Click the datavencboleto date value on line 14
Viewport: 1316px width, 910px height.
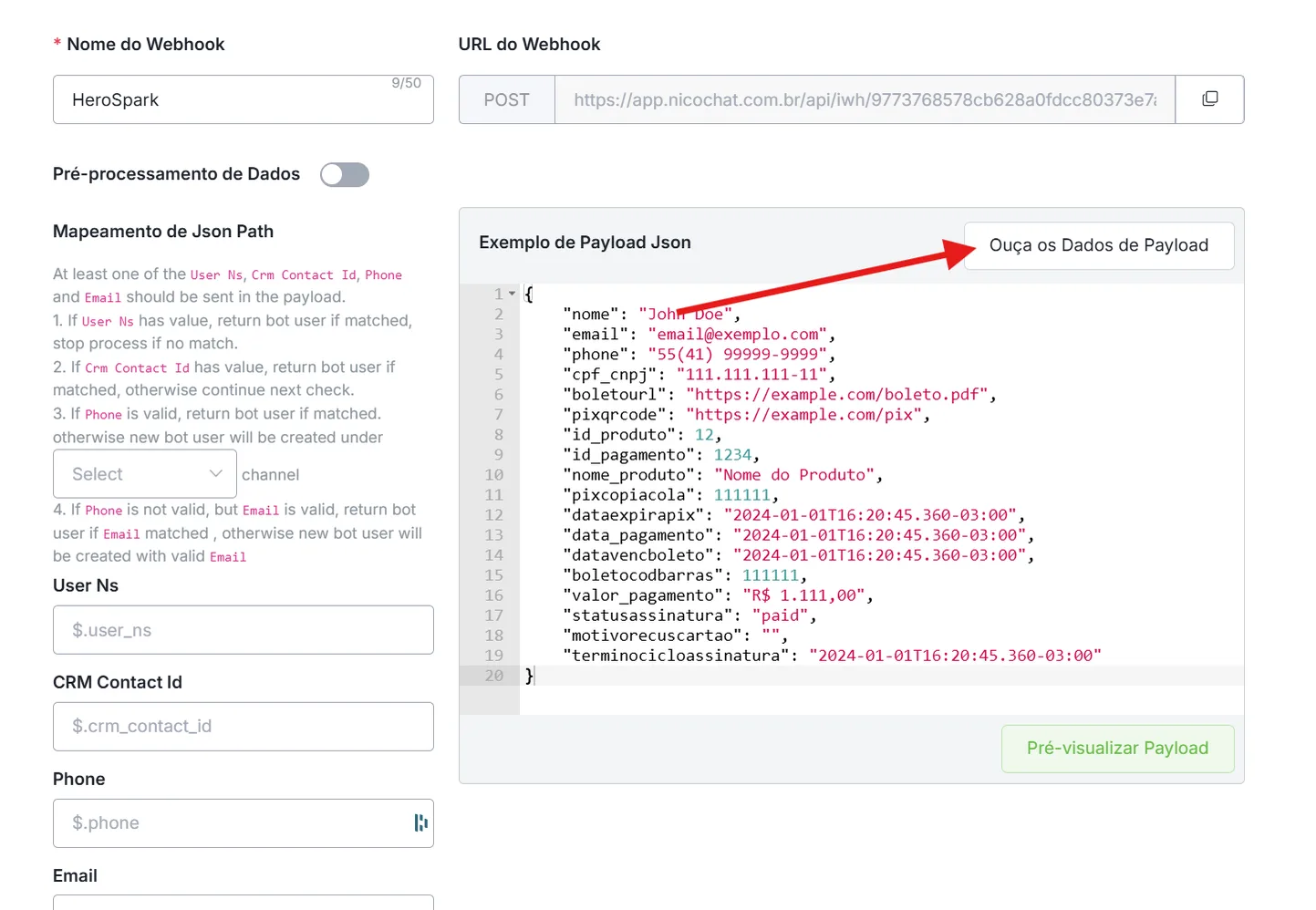click(x=880, y=555)
